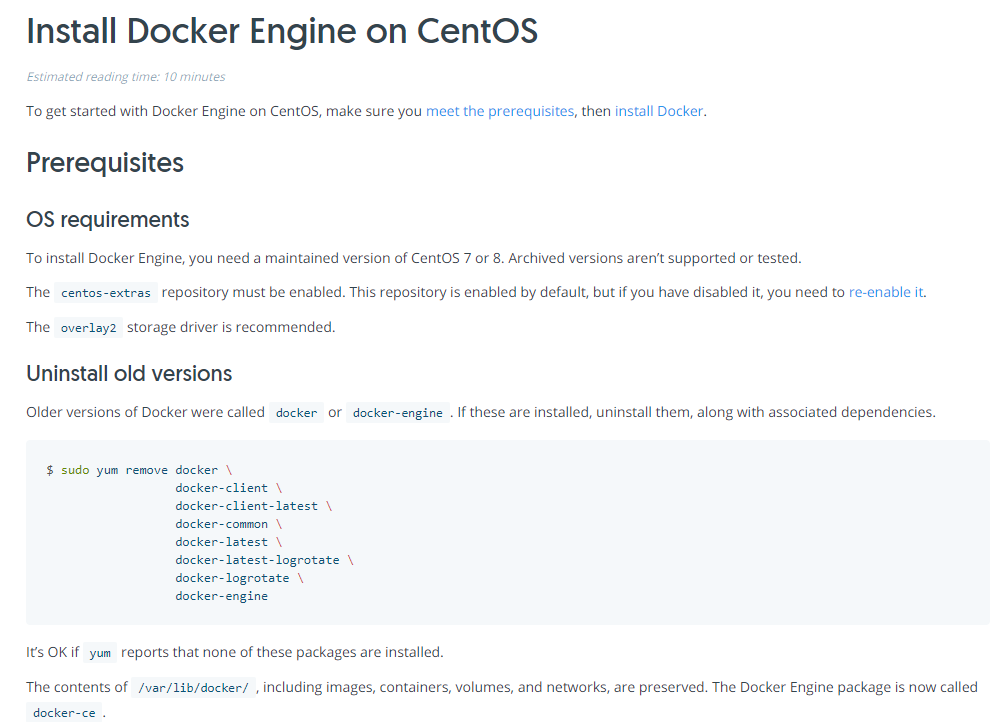This screenshot has height=722, width=996.
Task: Click the 'docker-engine' inline code in the paragraph
Action: point(398,413)
